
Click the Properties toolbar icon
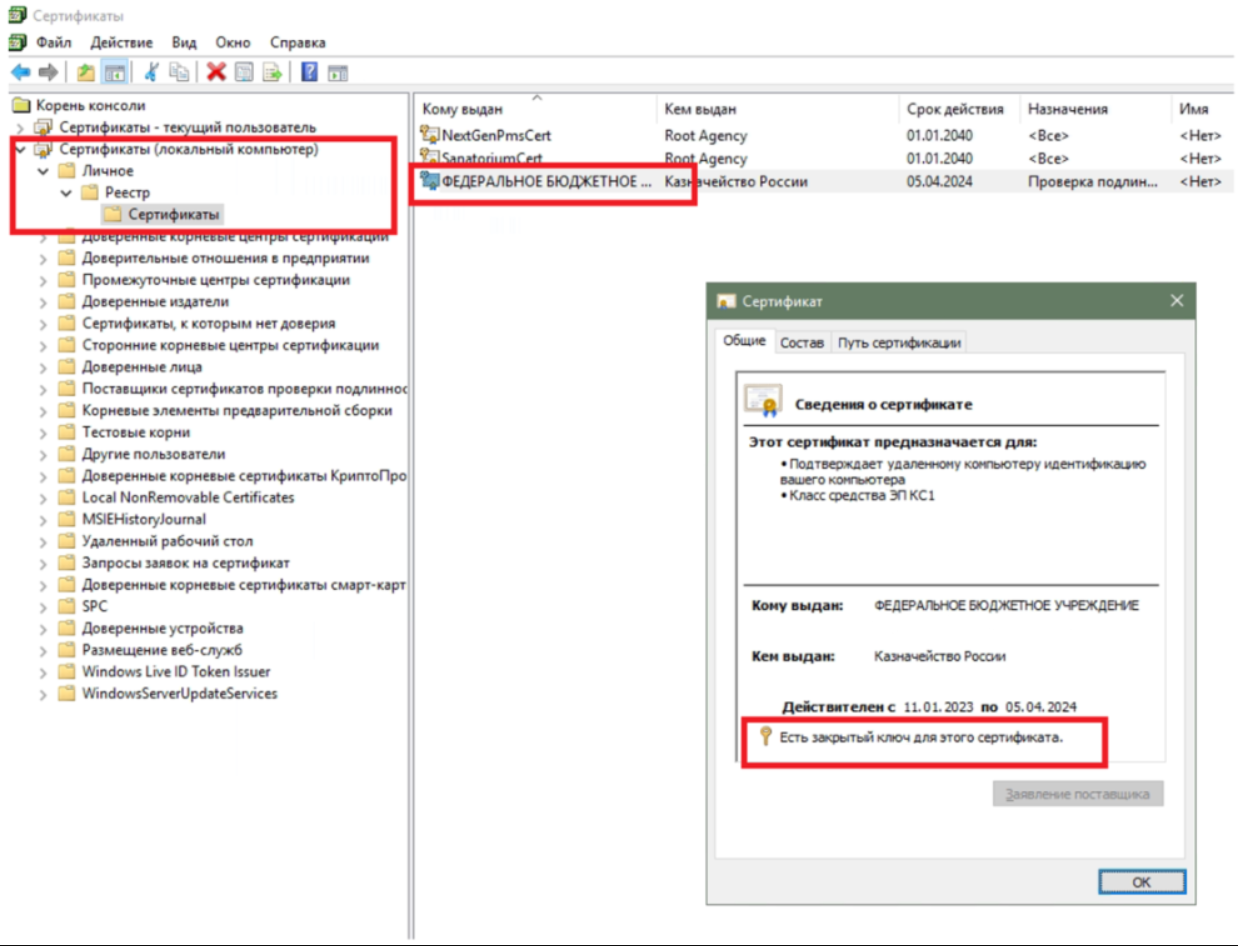[x=243, y=72]
